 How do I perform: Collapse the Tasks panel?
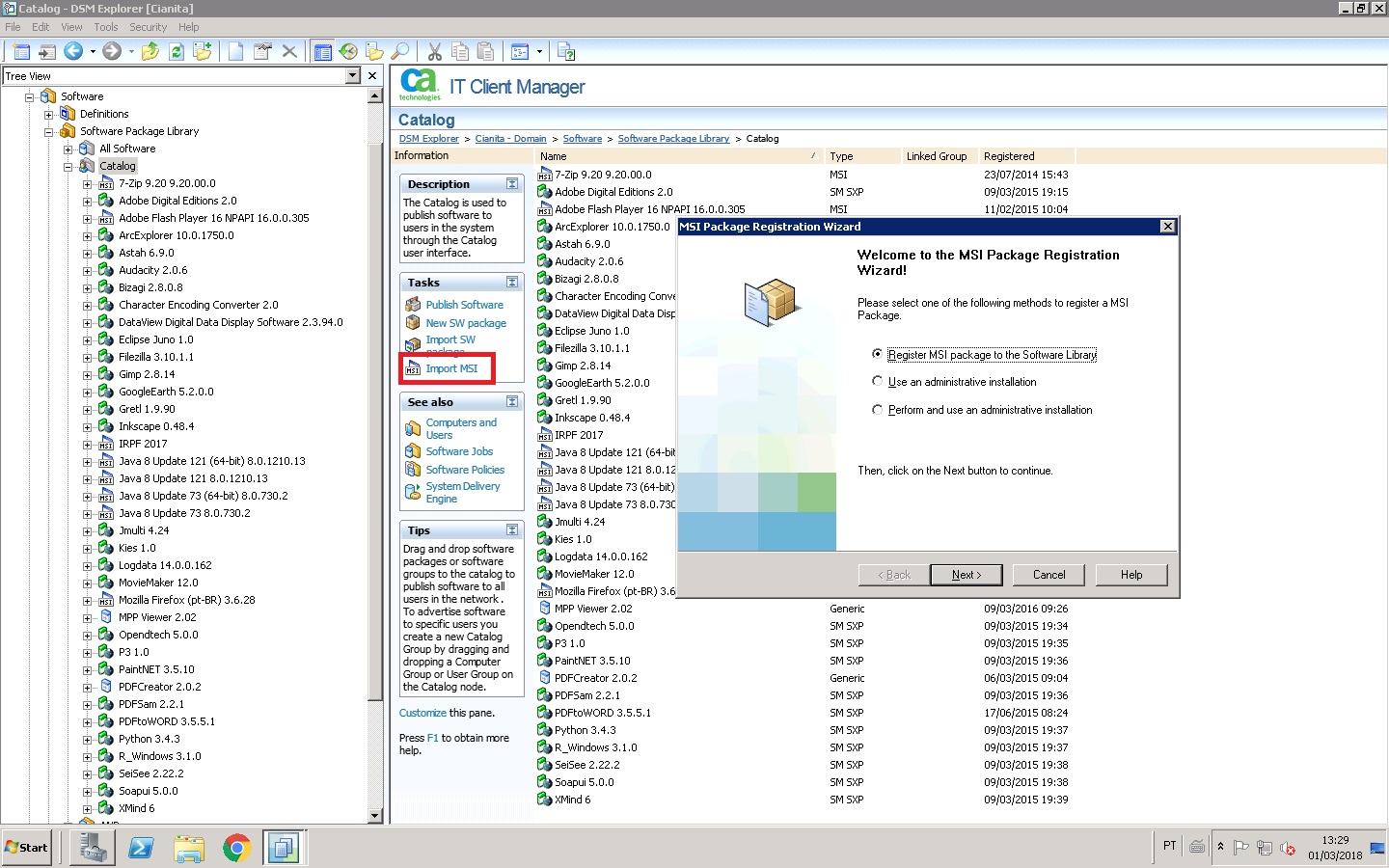coord(512,282)
